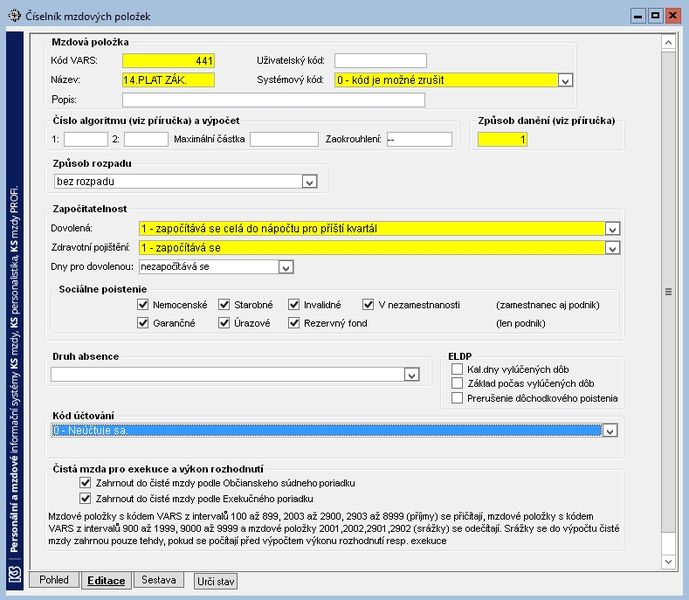Click the KS logo icon in sidebar
The image size is (689, 600).
(15, 574)
